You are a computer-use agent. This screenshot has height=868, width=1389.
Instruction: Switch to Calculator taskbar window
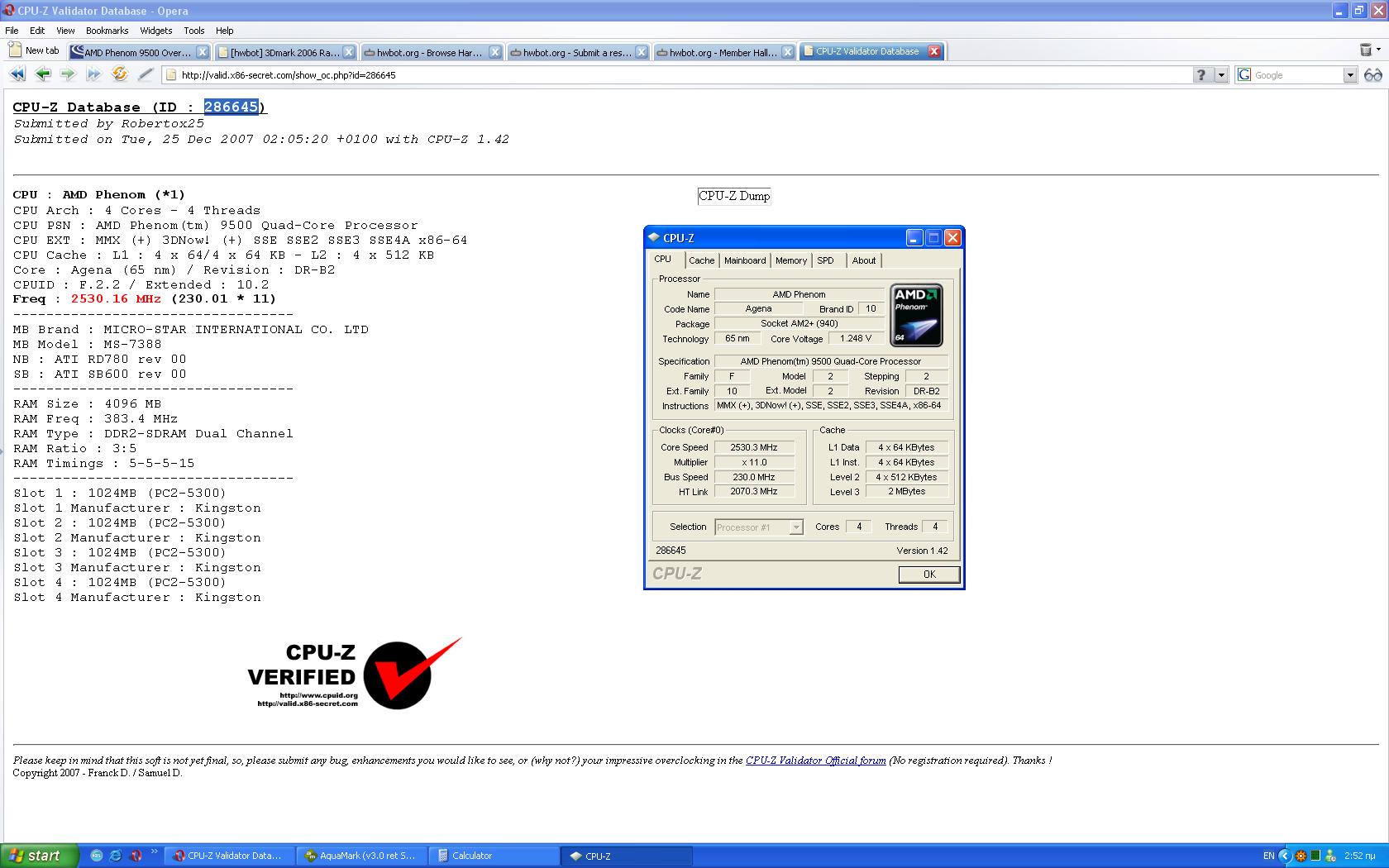[x=494, y=856]
